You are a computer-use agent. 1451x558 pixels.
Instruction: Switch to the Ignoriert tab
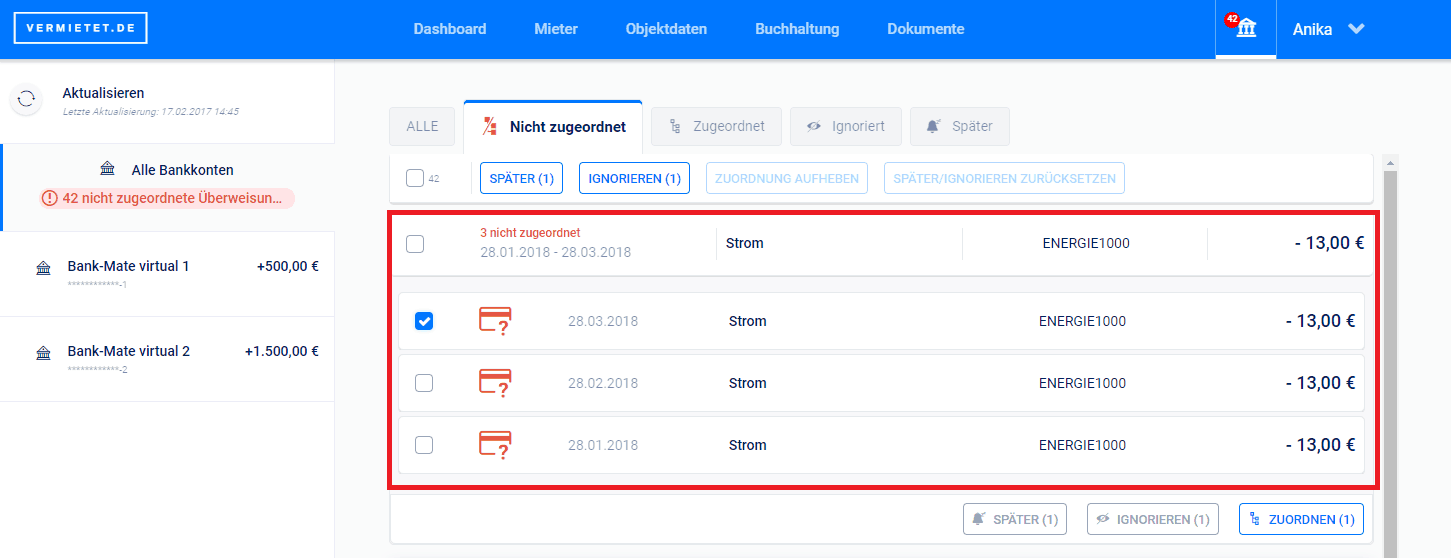click(845, 127)
